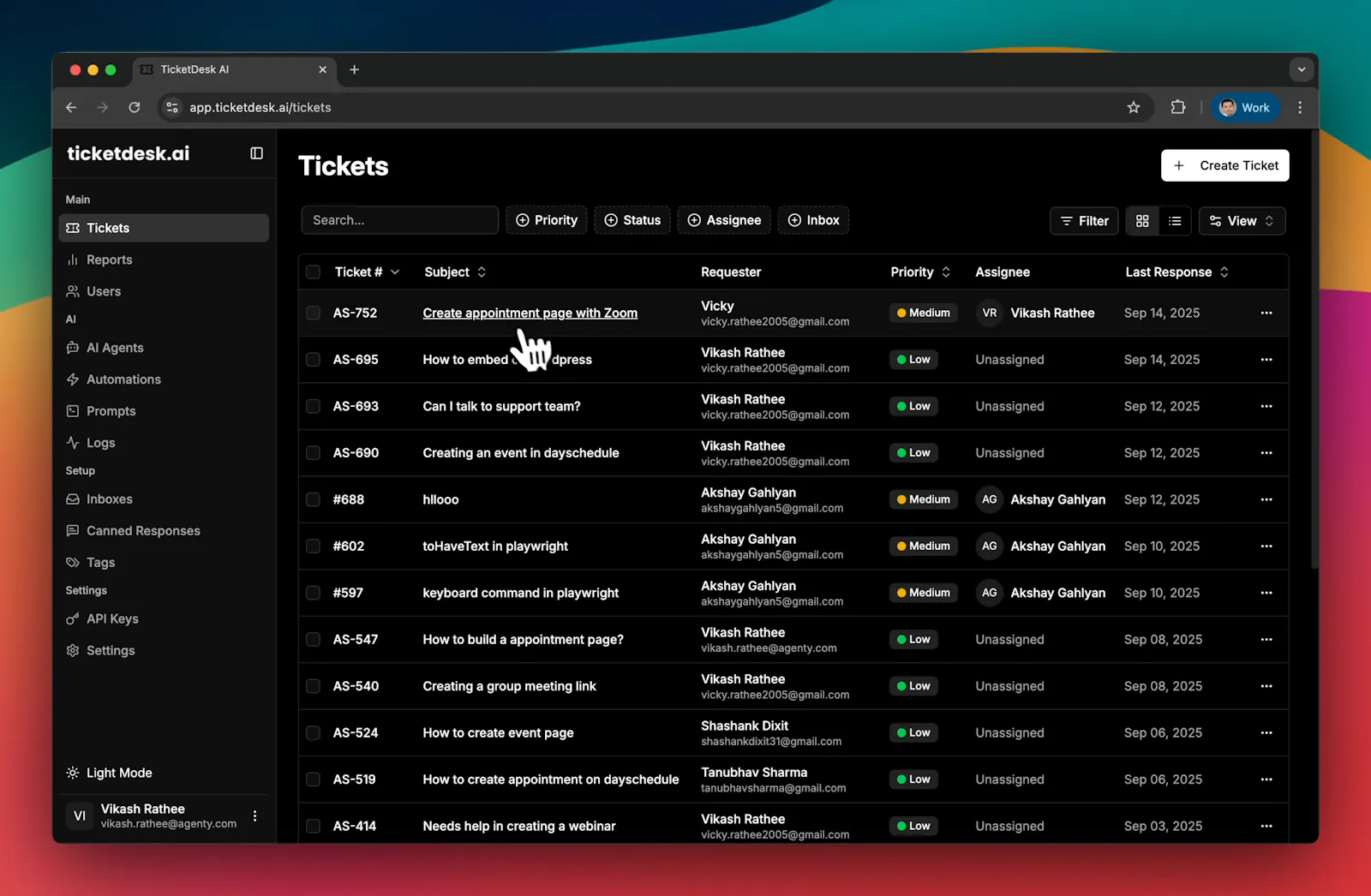Open the Status filter dropdown

(632, 220)
